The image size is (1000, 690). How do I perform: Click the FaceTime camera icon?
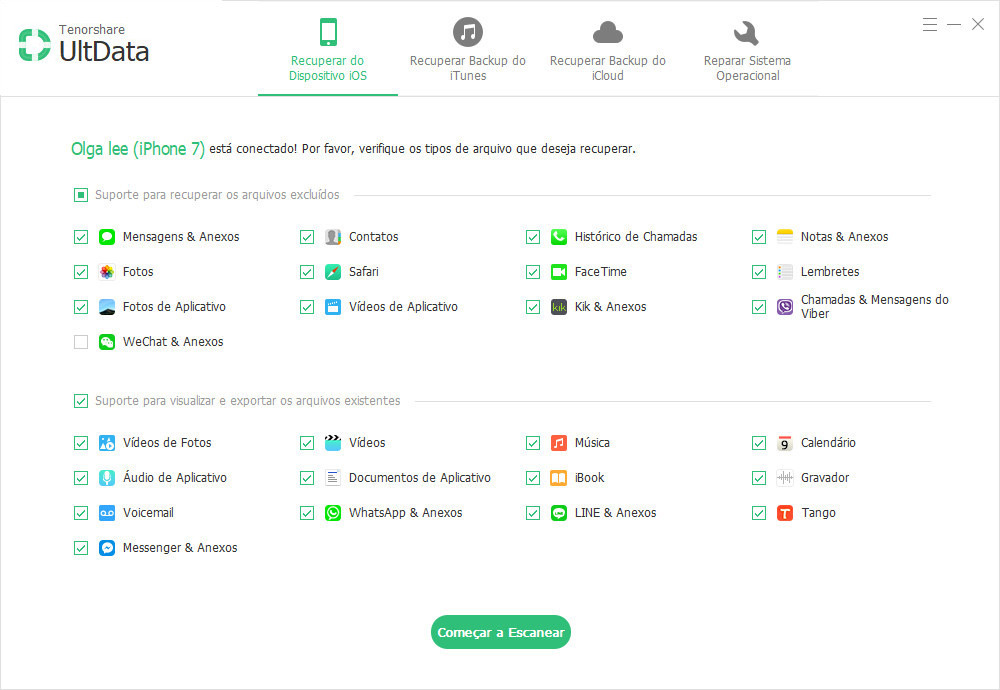[559, 272]
